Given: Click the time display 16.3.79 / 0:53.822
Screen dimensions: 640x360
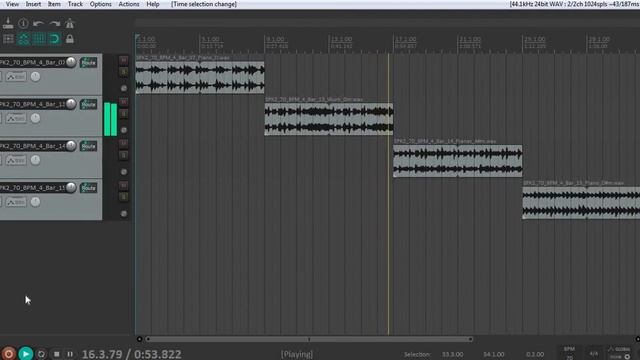Looking at the screenshot, I should point(131,354).
